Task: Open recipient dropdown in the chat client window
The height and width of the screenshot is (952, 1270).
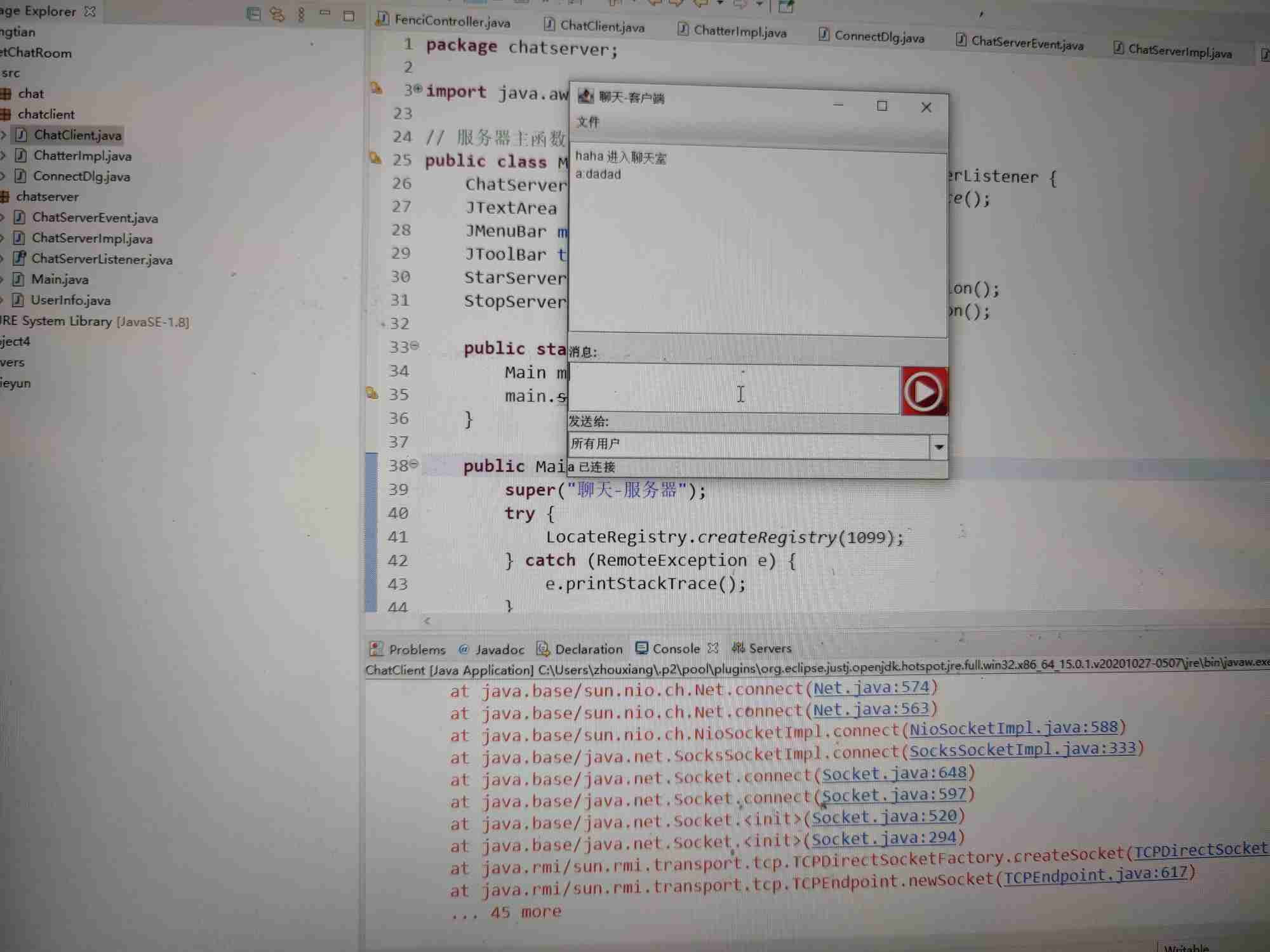Action: coord(939,447)
